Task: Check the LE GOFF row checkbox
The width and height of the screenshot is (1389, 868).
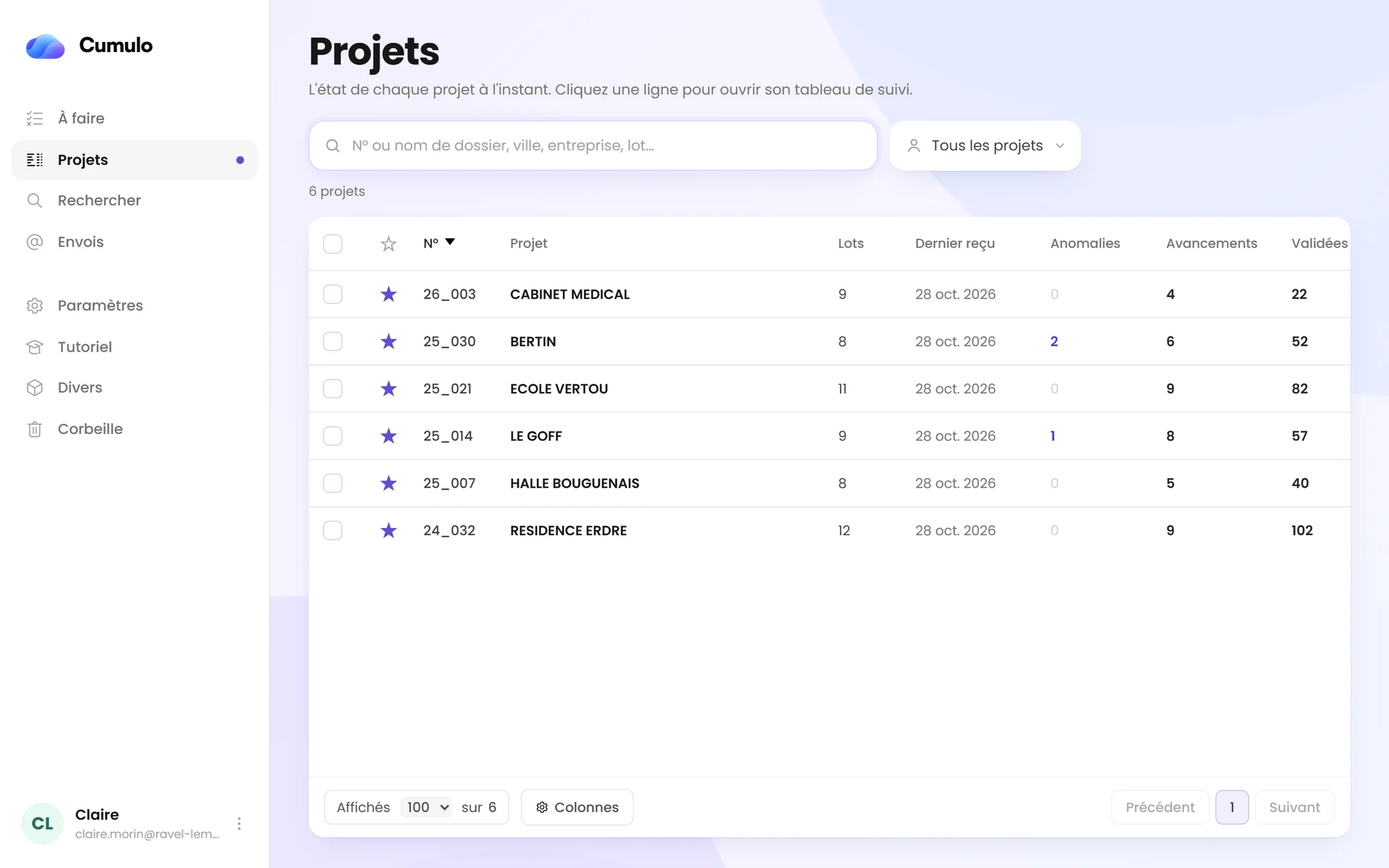Action: click(x=333, y=435)
